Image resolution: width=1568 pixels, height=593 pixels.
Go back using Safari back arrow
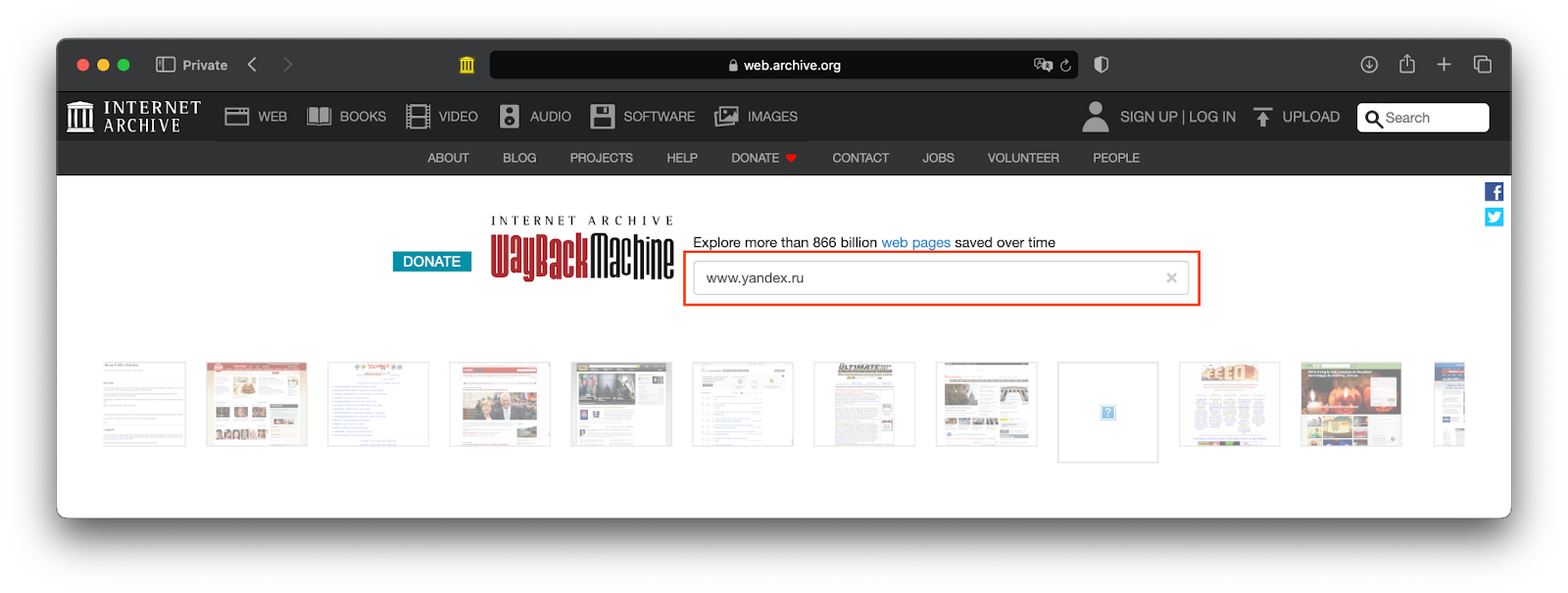[x=252, y=65]
